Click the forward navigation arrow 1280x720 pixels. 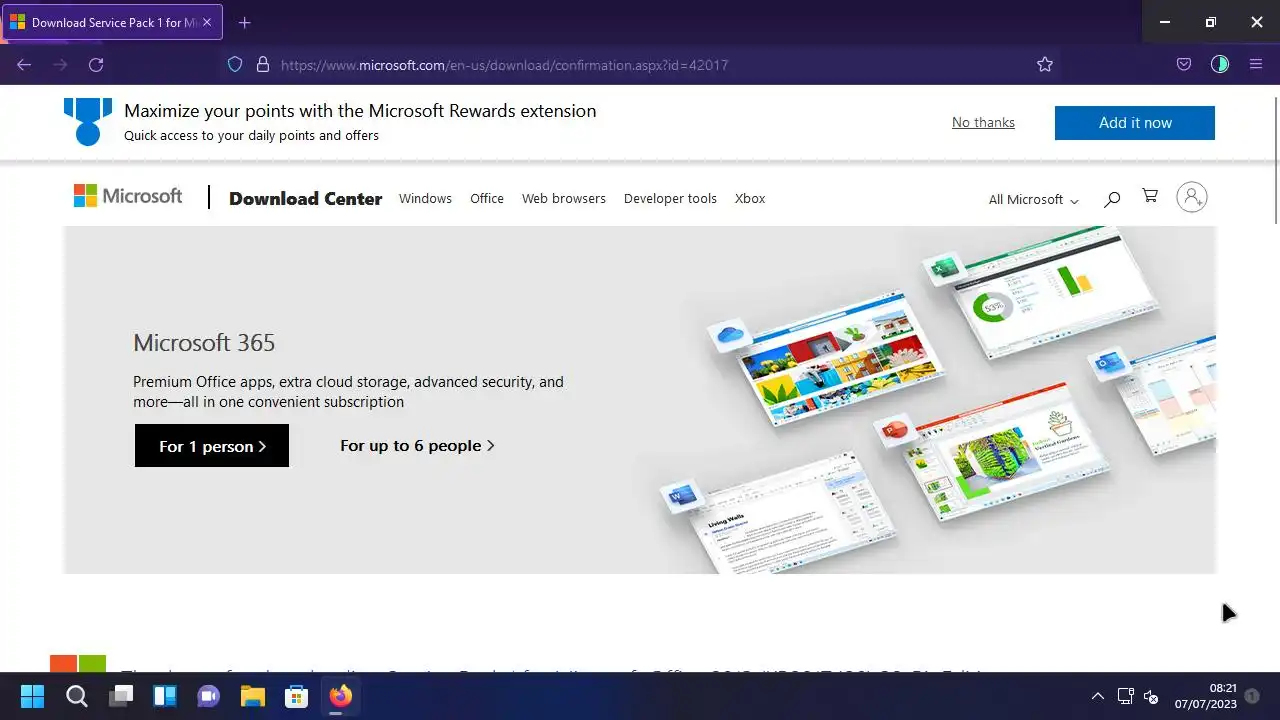pos(60,64)
